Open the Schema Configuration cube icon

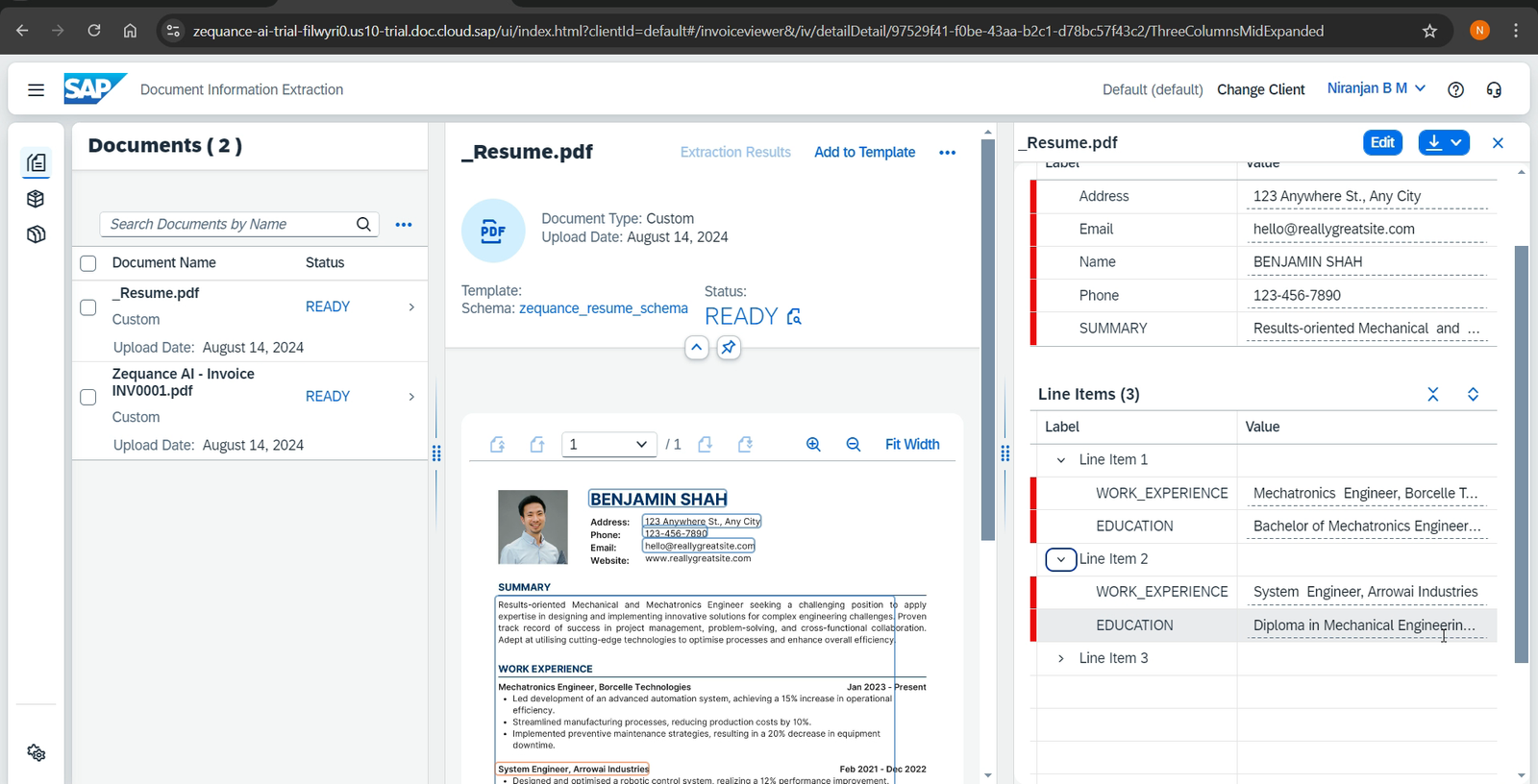37,199
